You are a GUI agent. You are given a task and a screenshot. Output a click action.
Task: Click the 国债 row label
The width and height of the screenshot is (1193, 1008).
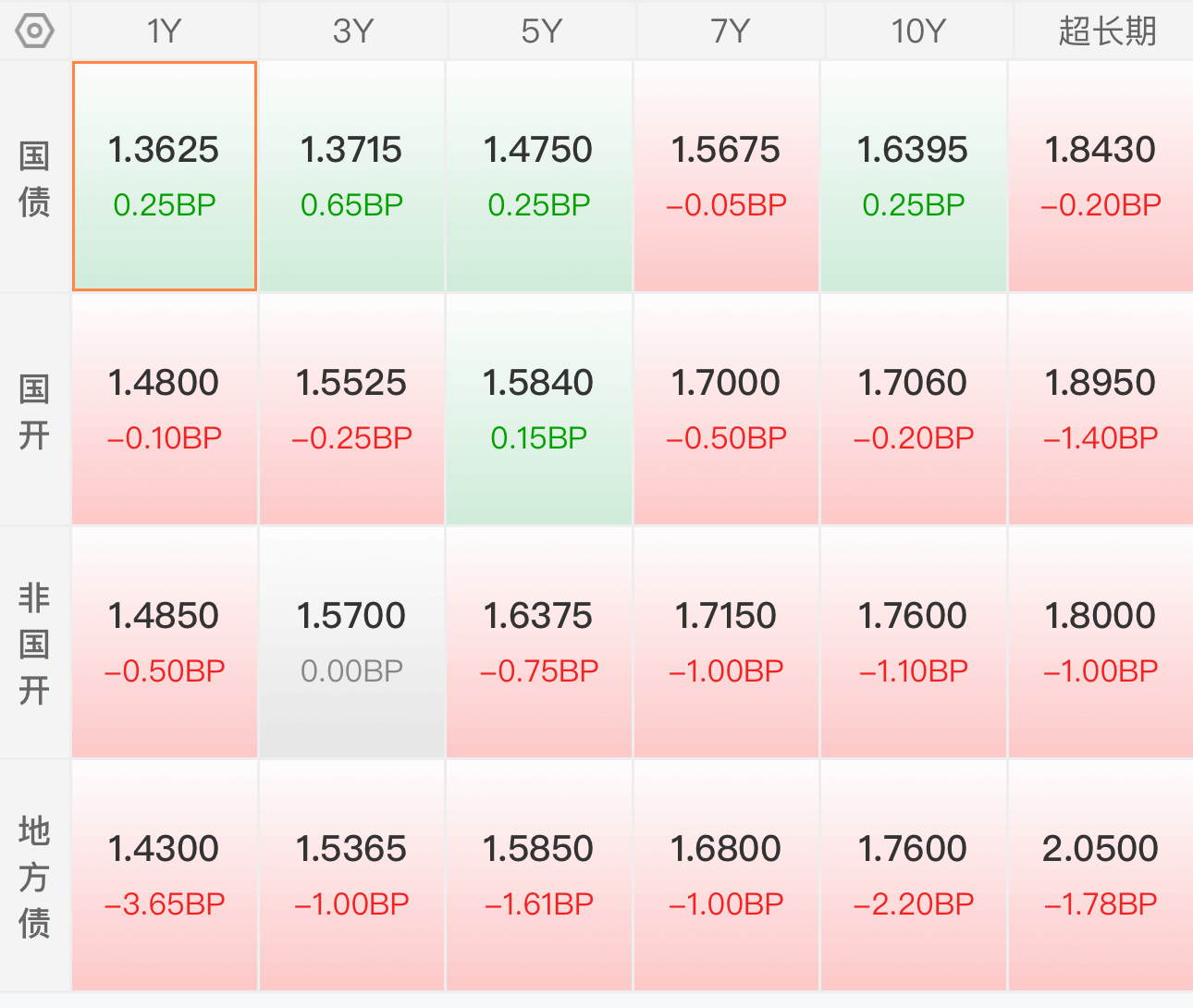point(34,178)
